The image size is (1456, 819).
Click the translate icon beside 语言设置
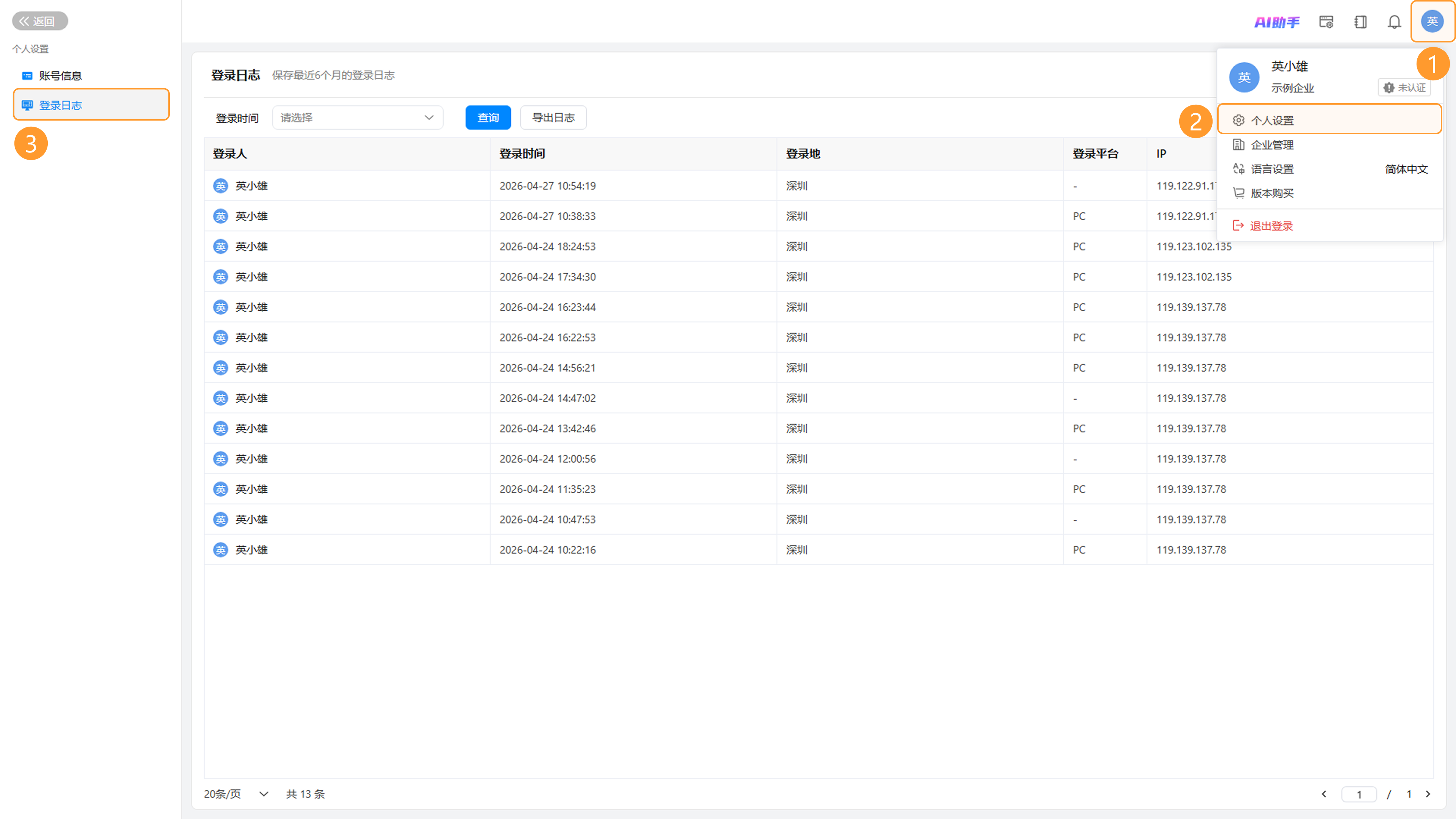pos(1238,169)
